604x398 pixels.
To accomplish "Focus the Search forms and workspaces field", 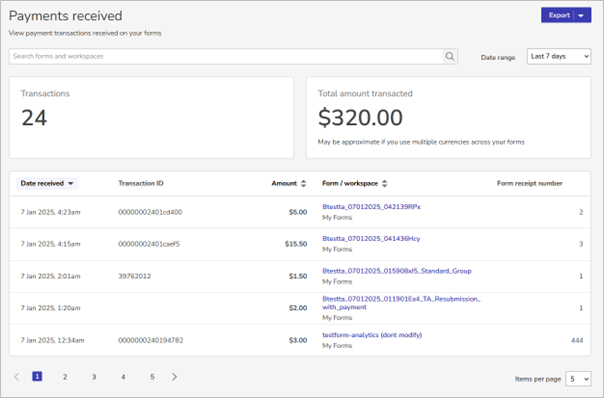I will [226, 56].
